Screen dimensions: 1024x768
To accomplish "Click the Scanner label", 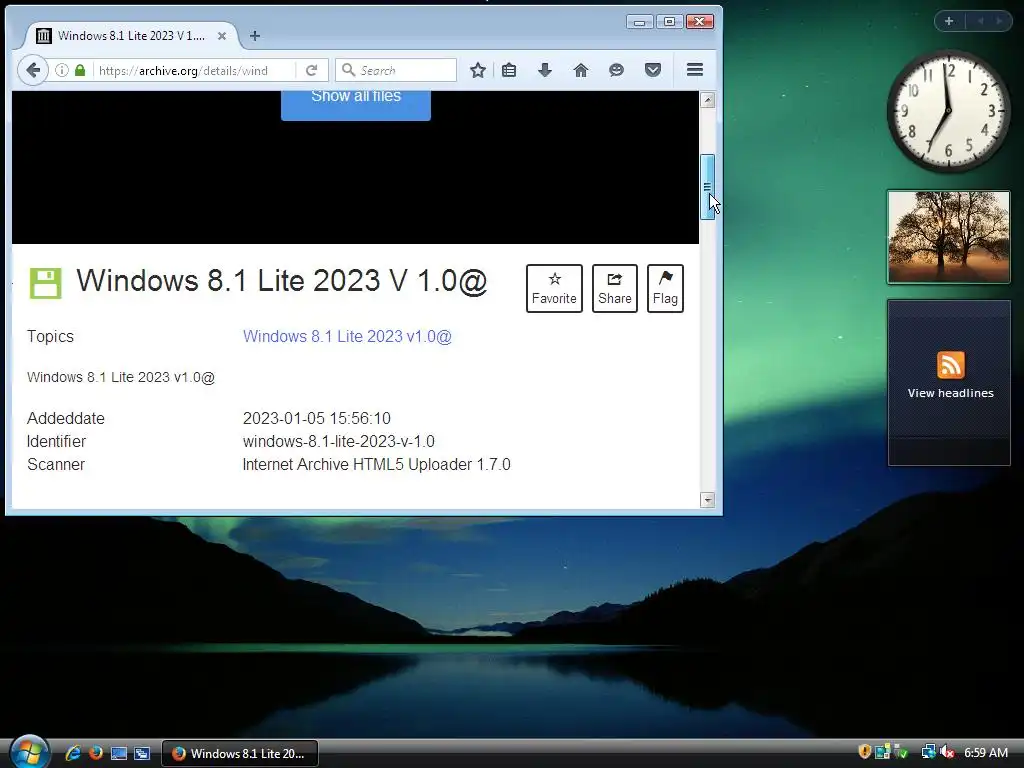I will point(56,464).
